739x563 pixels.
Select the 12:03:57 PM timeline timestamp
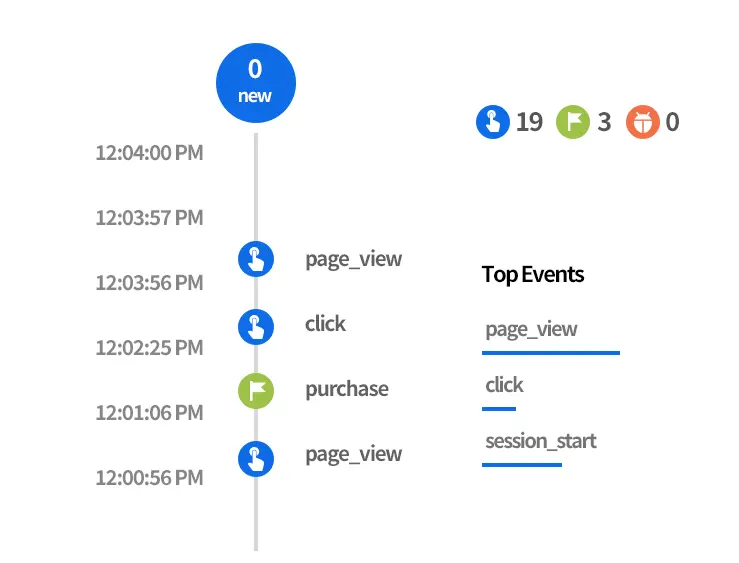[149, 217]
